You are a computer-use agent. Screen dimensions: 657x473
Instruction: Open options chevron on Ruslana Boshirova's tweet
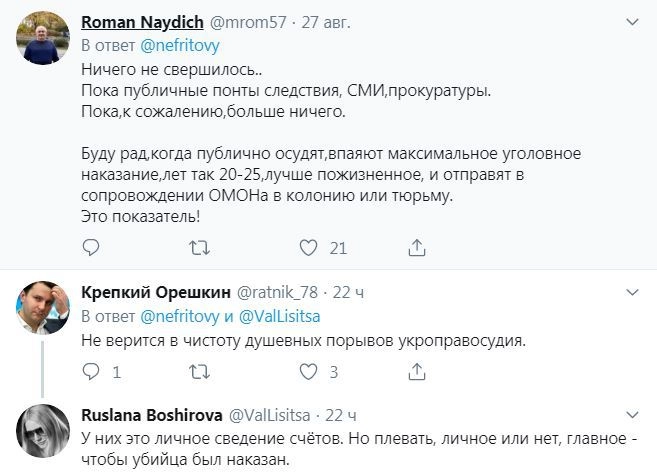pyautogui.click(x=632, y=414)
